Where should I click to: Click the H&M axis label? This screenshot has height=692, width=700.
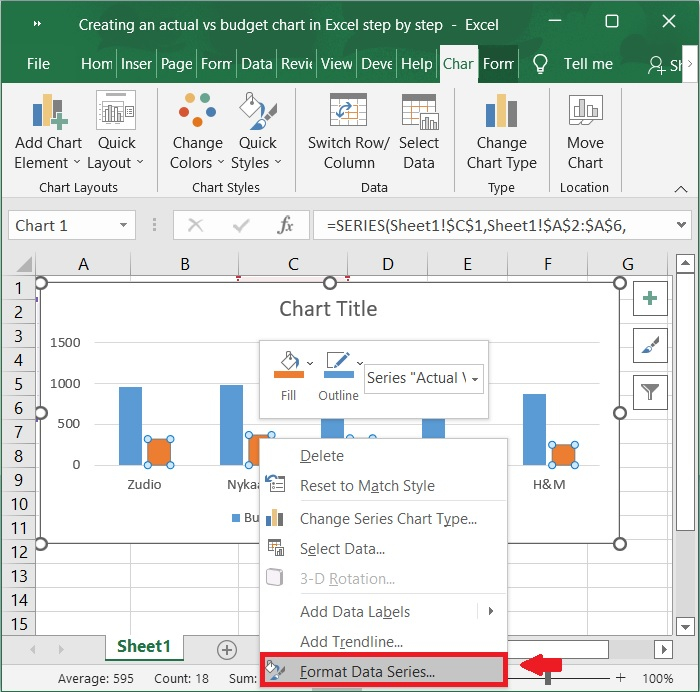pyautogui.click(x=549, y=484)
